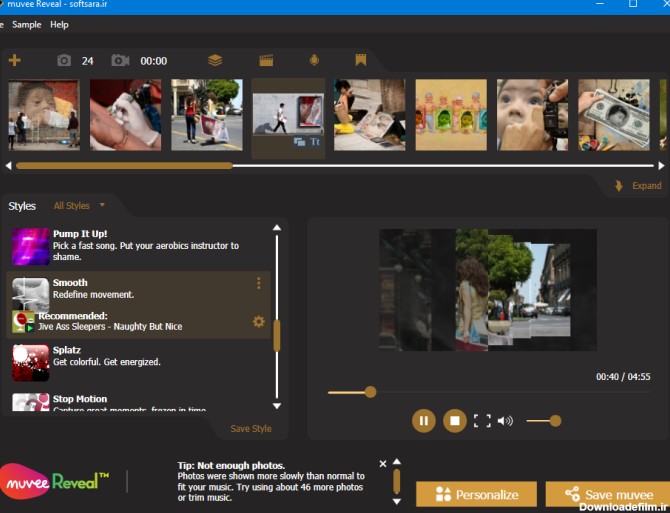Image resolution: width=670 pixels, height=513 pixels.
Task: Click the 00:40 / 04:55 time display
Action: pos(623,377)
